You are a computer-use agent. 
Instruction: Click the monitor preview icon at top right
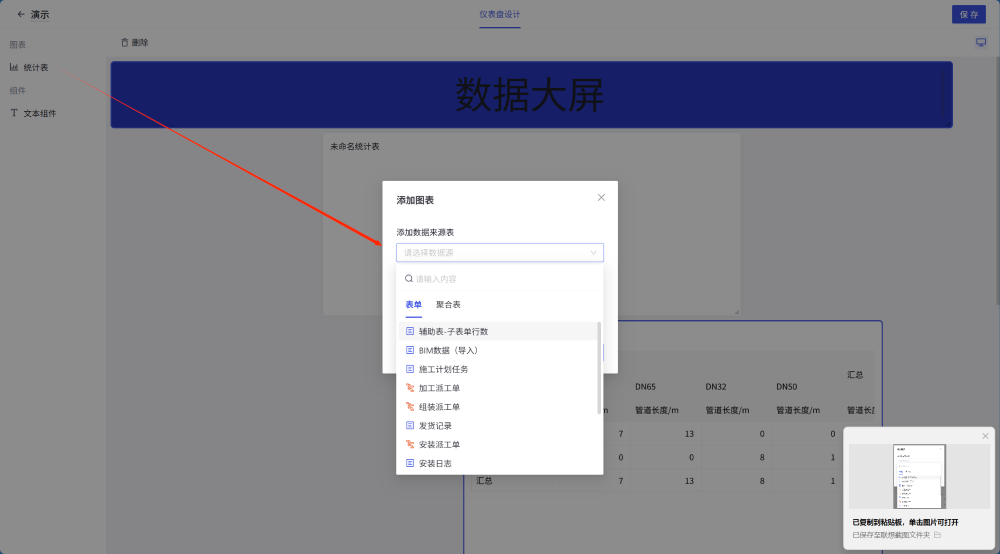[981, 43]
